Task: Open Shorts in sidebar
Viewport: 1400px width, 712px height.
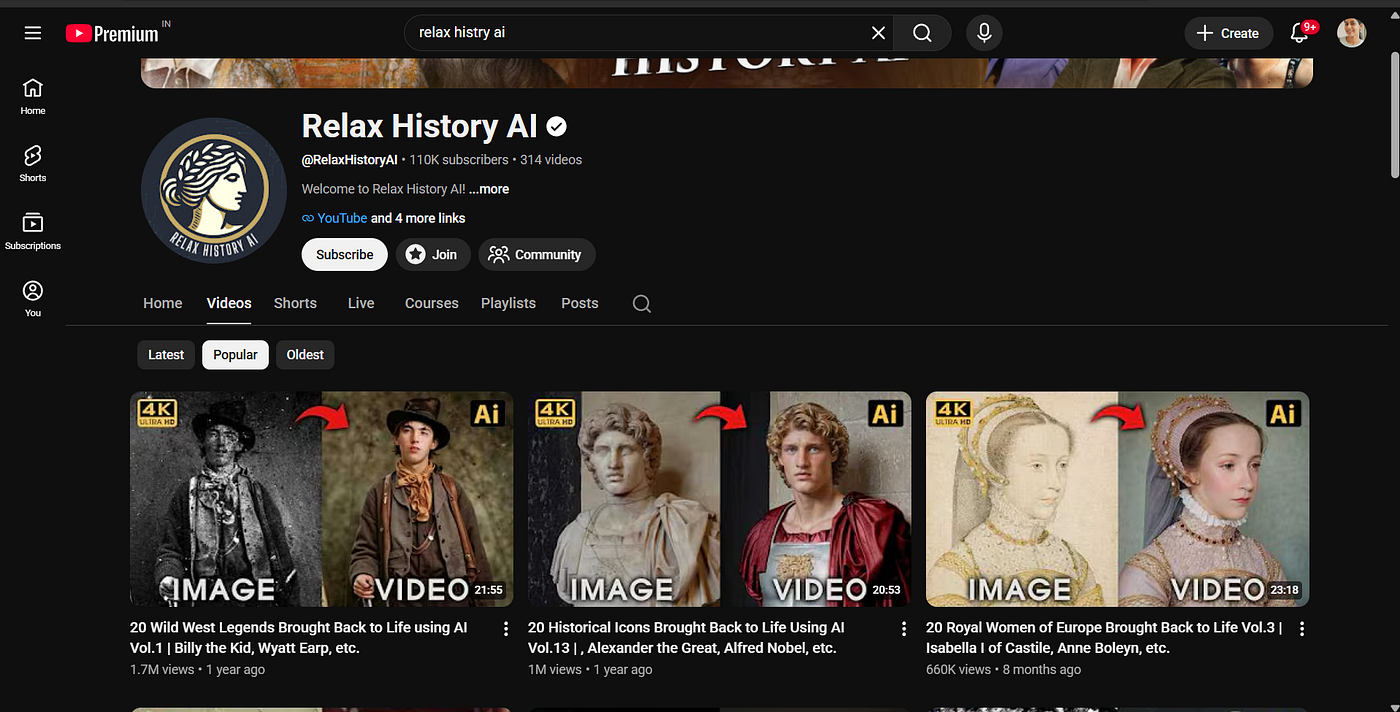Action: point(33,164)
